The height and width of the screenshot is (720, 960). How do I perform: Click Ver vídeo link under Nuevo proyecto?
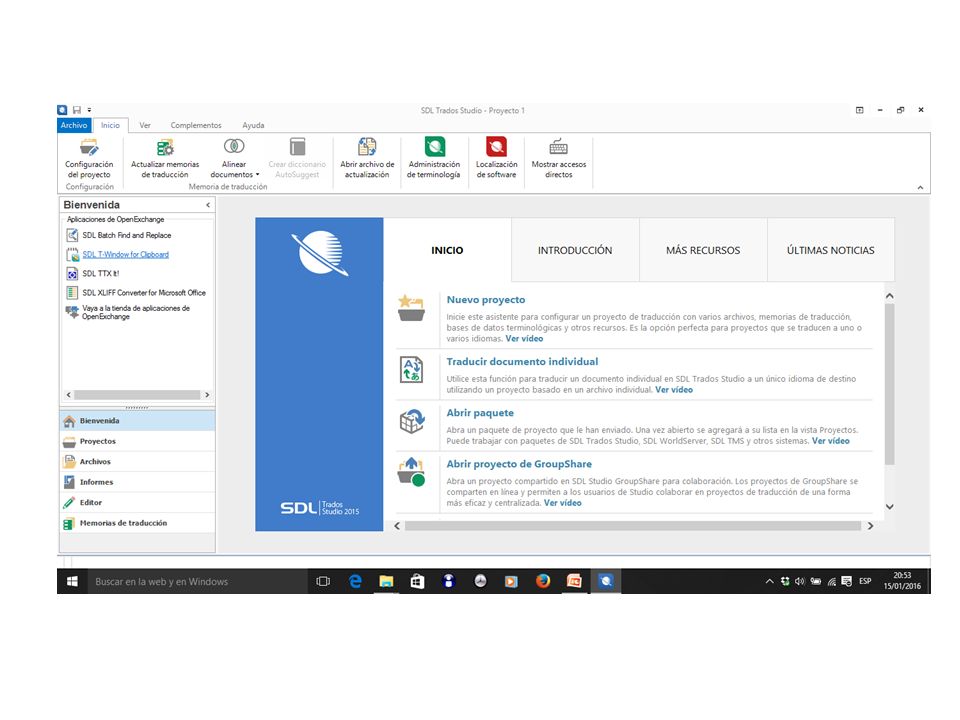click(524, 339)
